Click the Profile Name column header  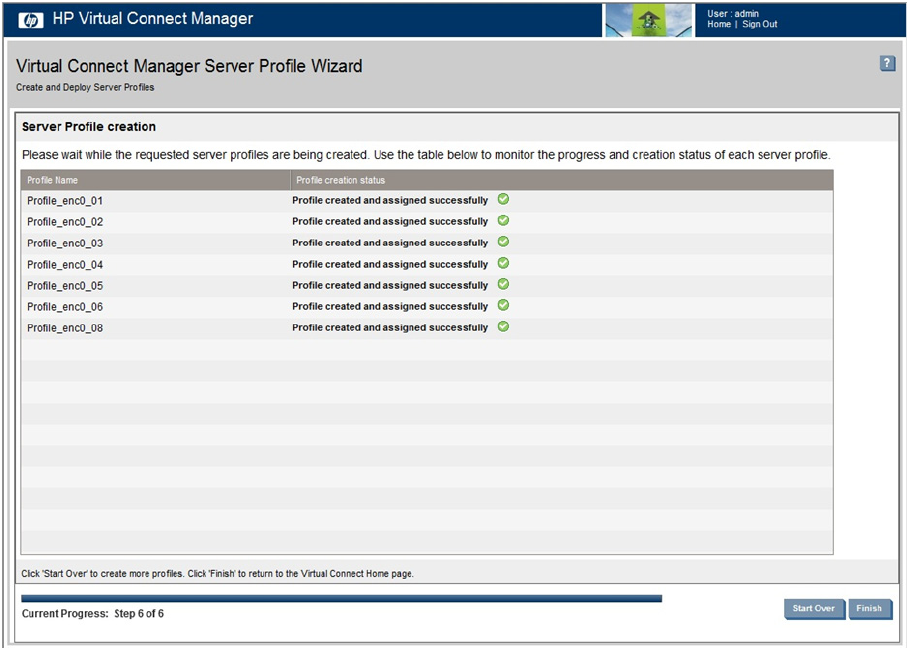(x=52, y=180)
